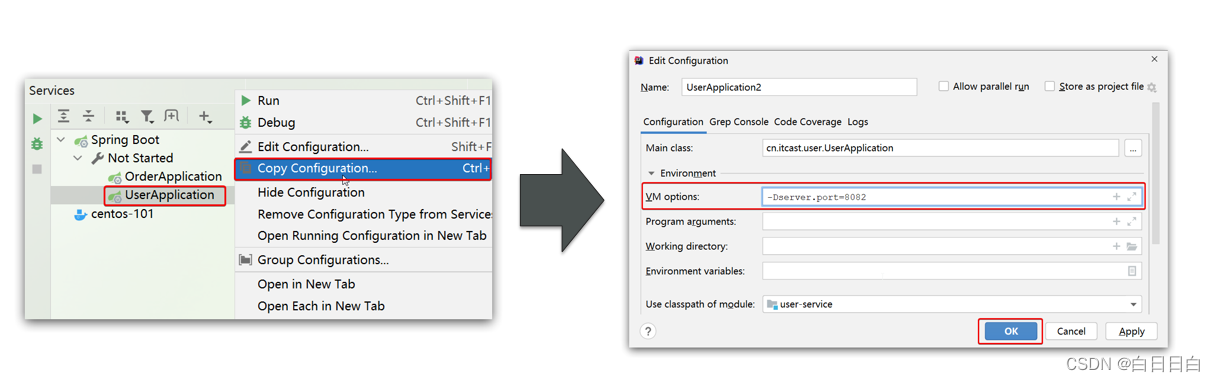Switch to the Code Coverage tab

808,122
